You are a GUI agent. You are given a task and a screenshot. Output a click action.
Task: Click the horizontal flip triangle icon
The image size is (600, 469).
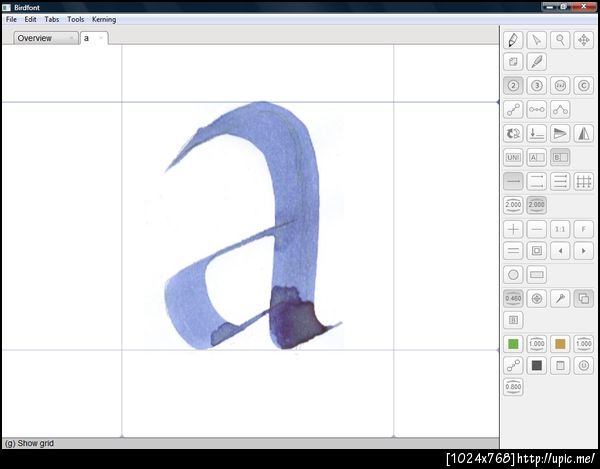(560, 134)
